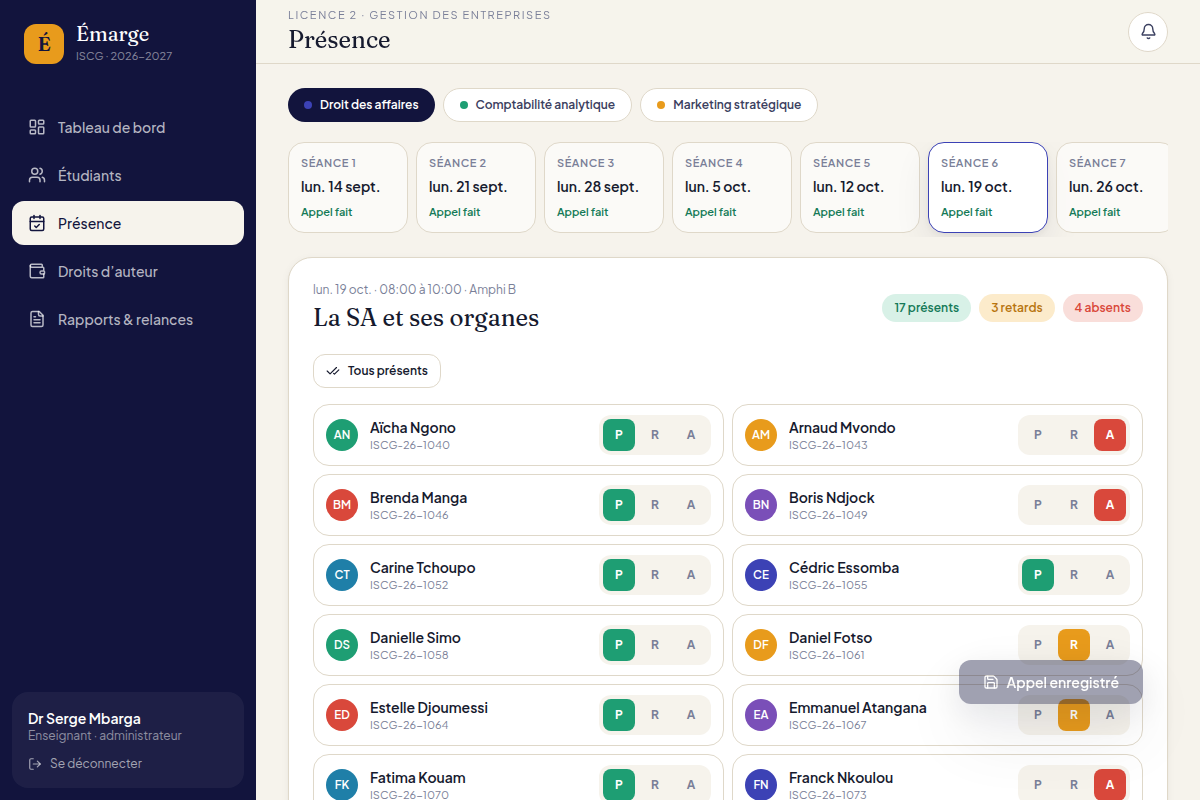Click the logout arrow icon
The height and width of the screenshot is (800, 1200).
(35, 763)
